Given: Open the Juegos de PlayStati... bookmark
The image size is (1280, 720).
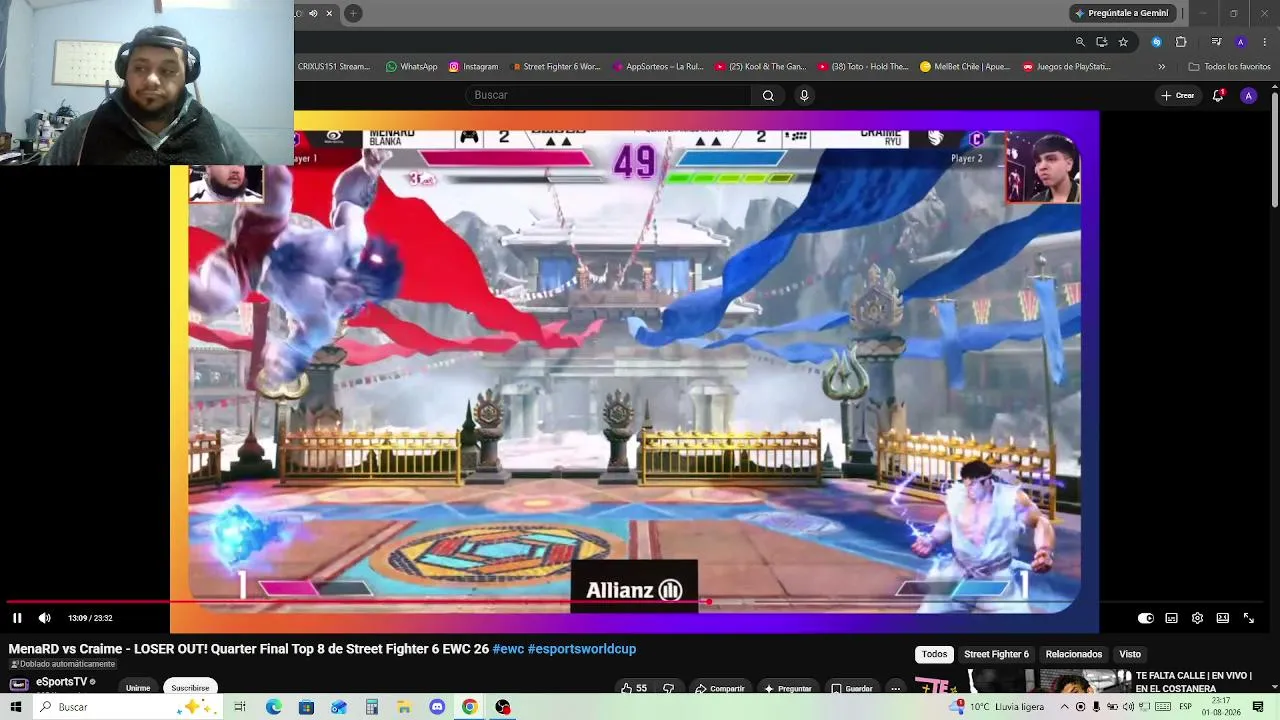Looking at the screenshot, I should coord(1066,67).
